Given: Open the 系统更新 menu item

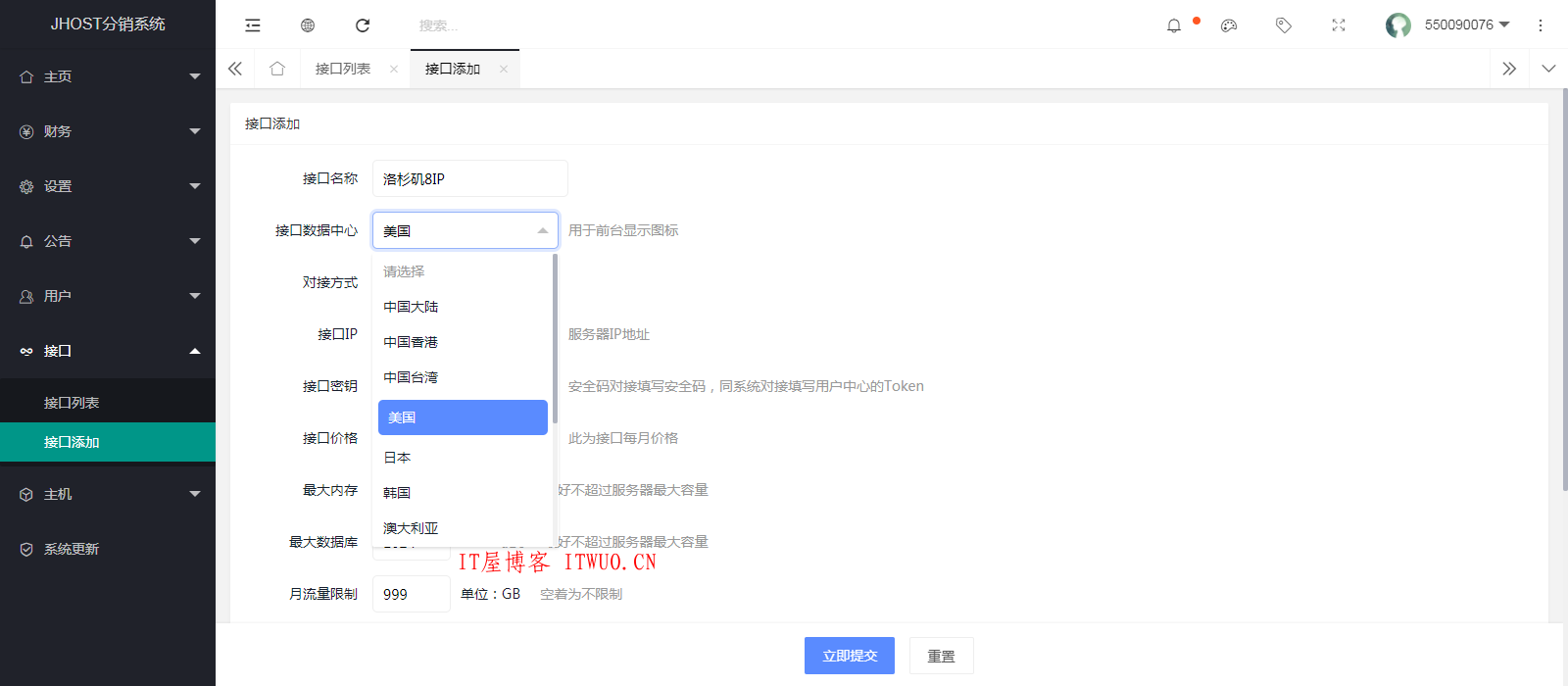Looking at the screenshot, I should pyautogui.click(x=108, y=549).
